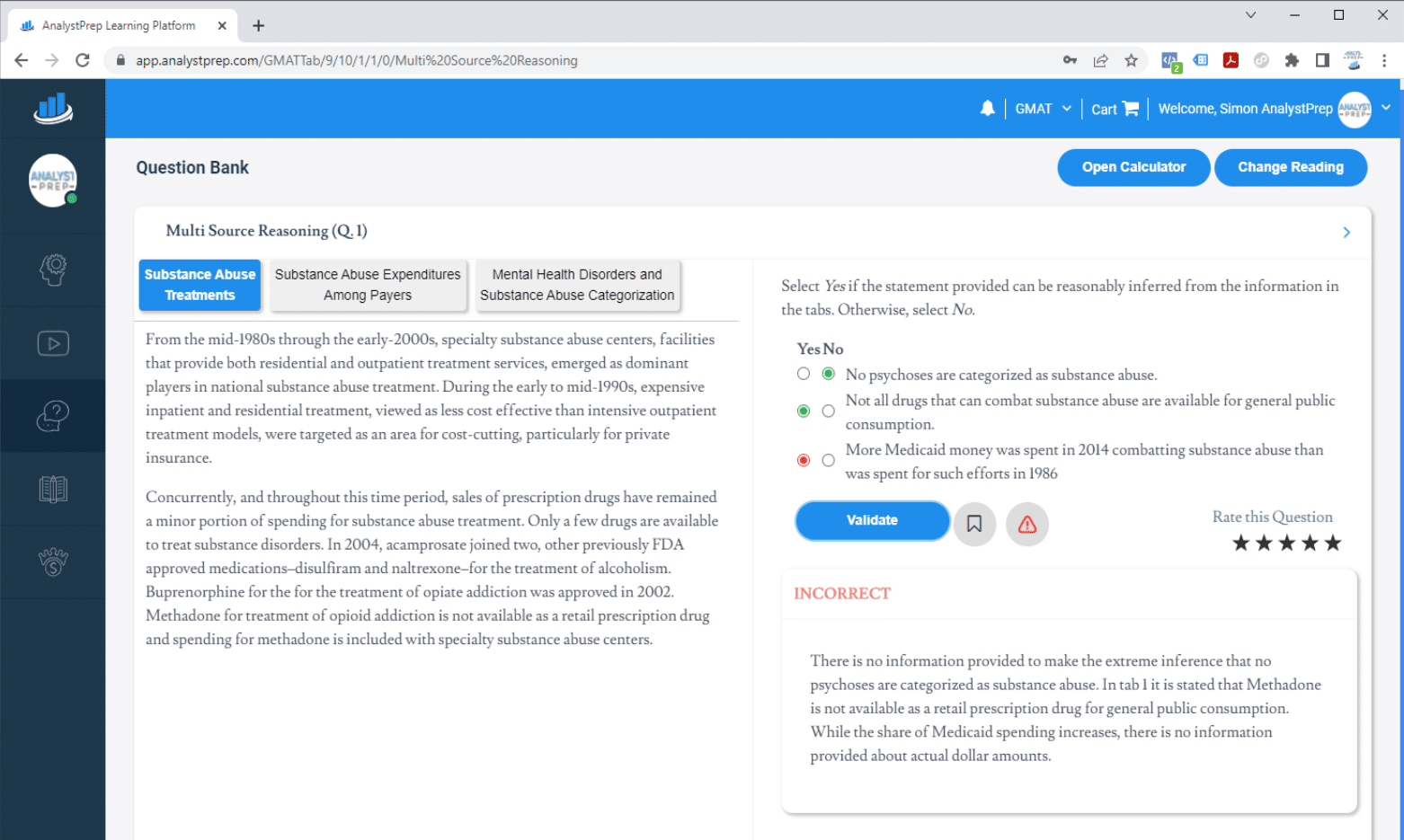Open the video lessons sidebar icon
Image resolution: width=1404 pixels, height=840 pixels.
tap(53, 343)
